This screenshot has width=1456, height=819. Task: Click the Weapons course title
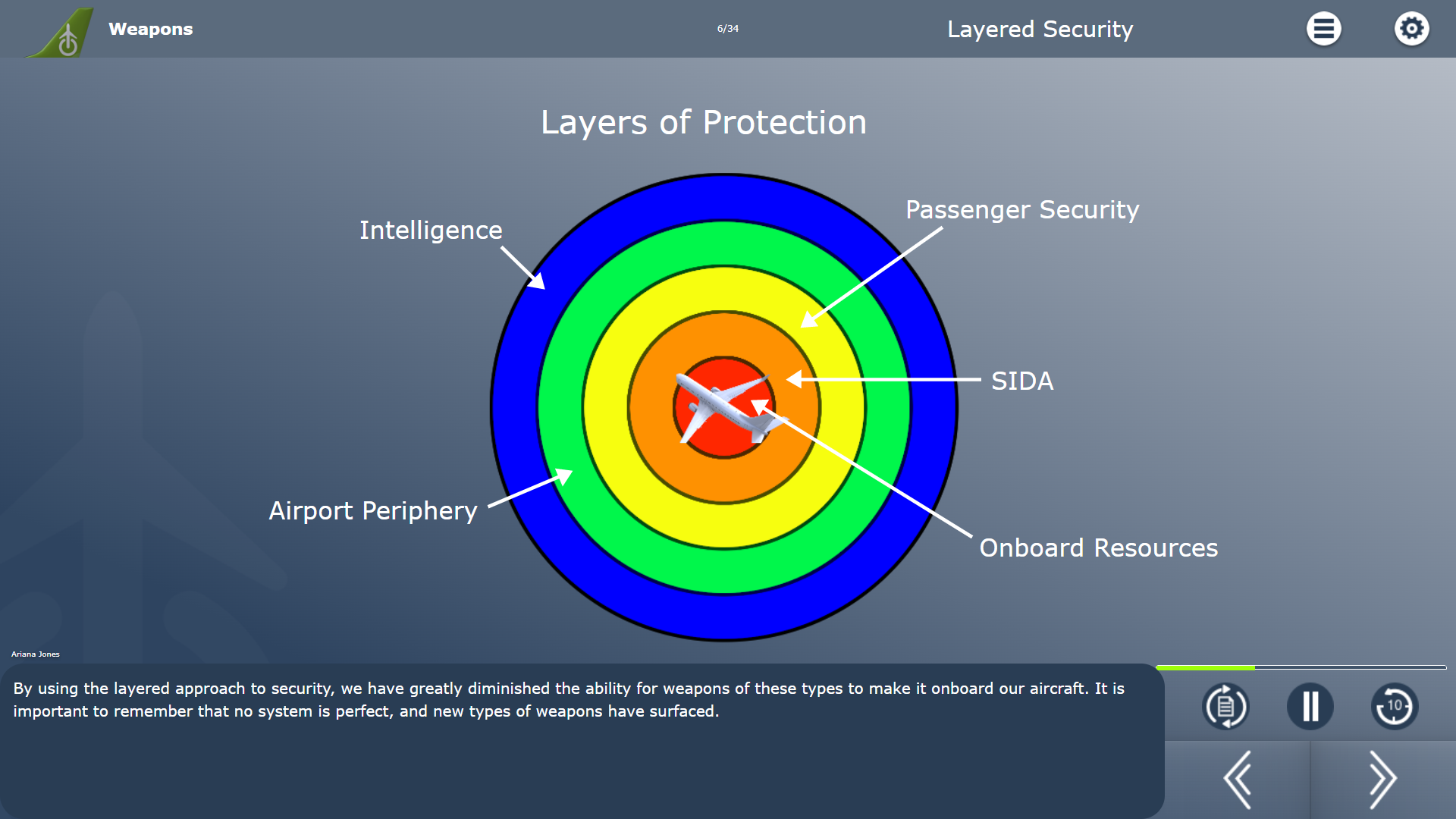click(151, 29)
